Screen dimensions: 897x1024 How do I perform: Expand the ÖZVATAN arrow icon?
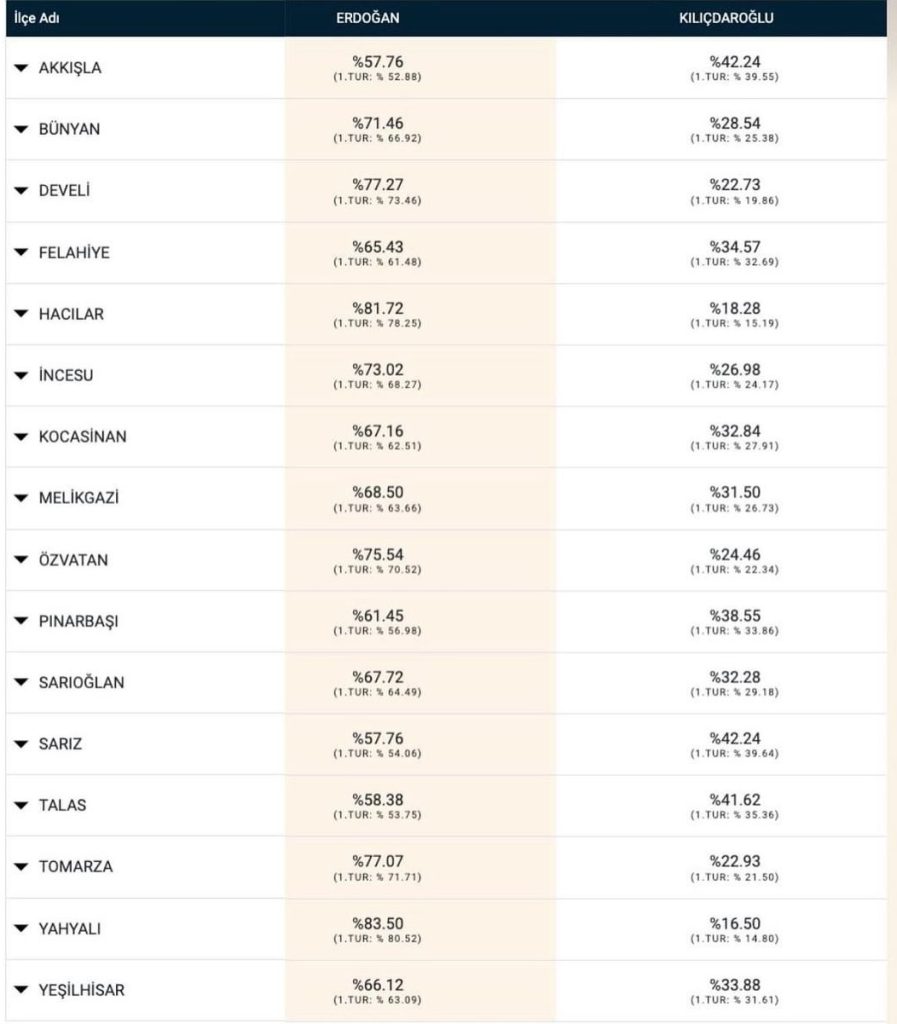[21, 560]
